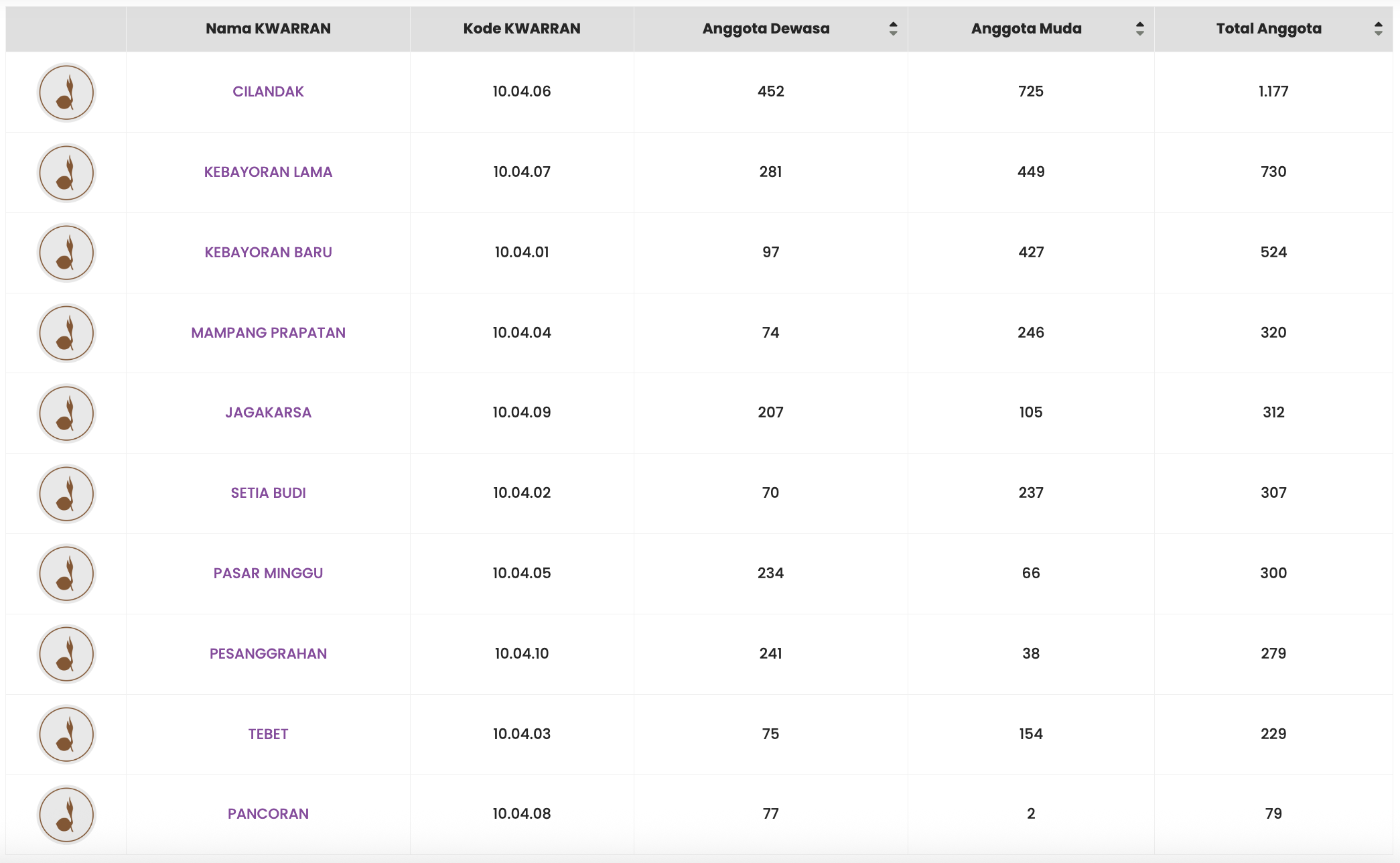Open the CILANDAK kwarran link
The image size is (1400, 863).
(268, 92)
